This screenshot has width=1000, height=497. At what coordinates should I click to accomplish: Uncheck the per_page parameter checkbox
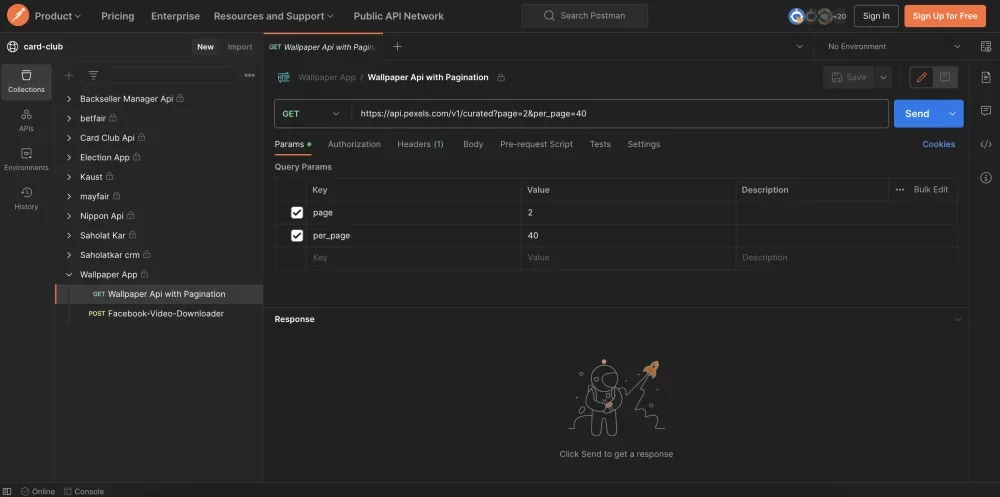point(297,235)
